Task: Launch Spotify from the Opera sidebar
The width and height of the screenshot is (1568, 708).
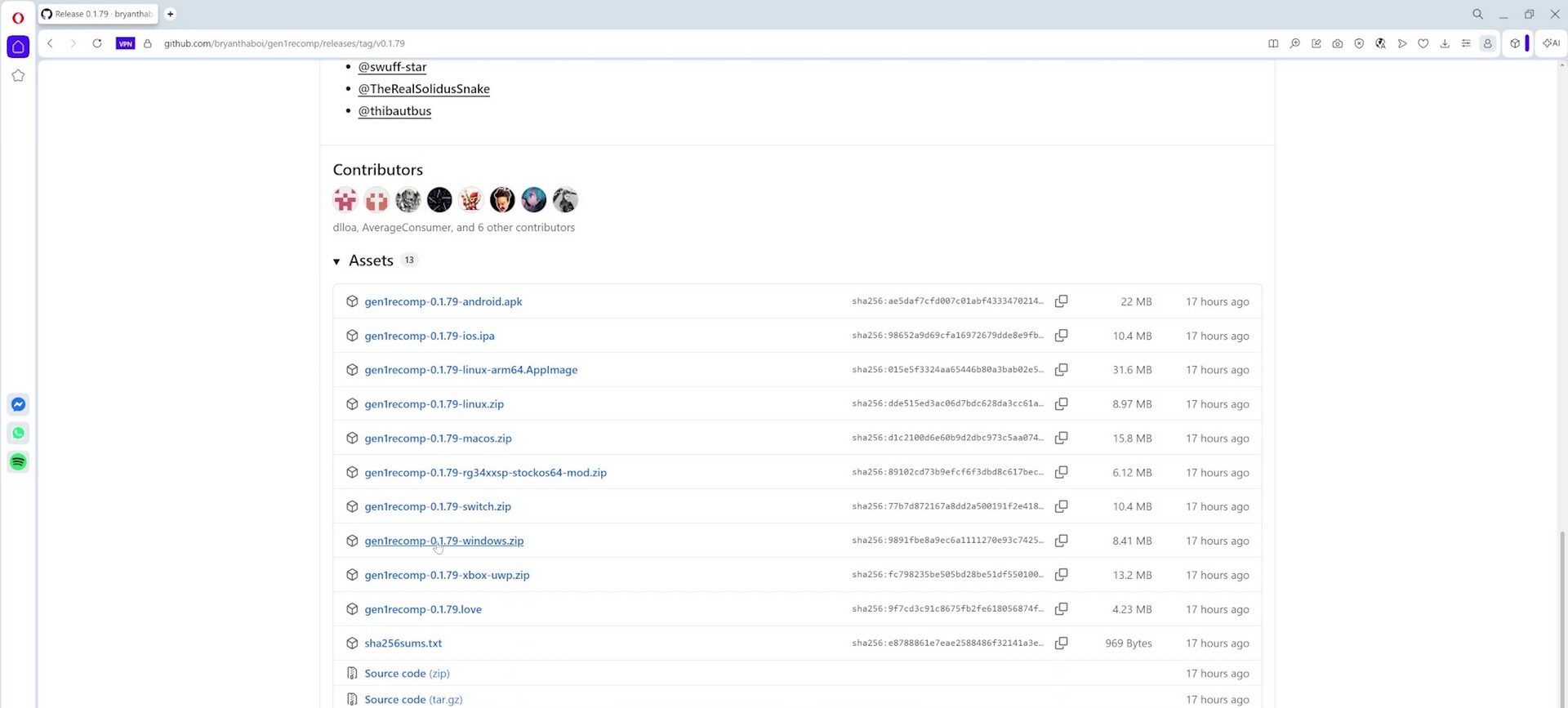Action: (x=18, y=462)
